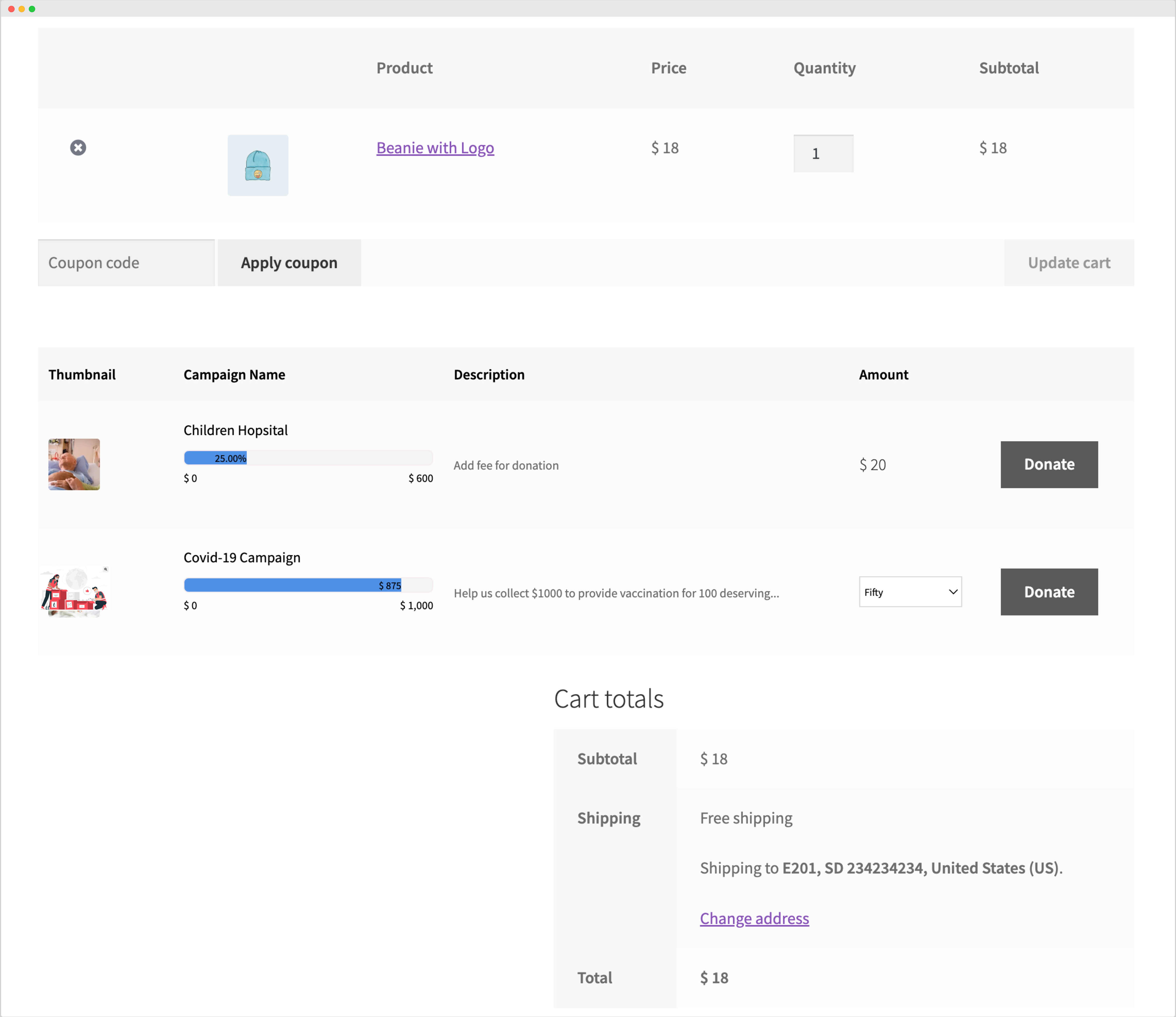This screenshot has height=1017, width=1176.
Task: Click the quantity box for Beanie
Action: tap(823, 153)
